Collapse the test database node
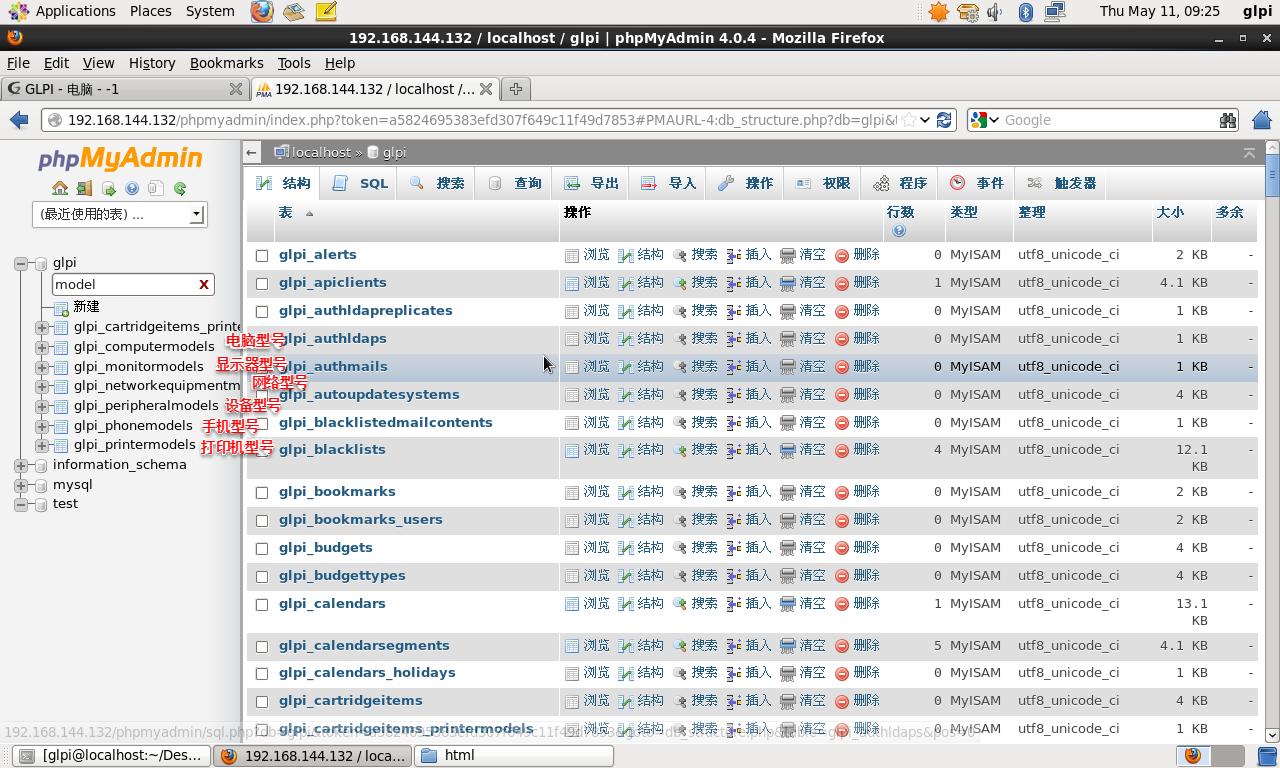This screenshot has height=768, width=1280. (20, 504)
